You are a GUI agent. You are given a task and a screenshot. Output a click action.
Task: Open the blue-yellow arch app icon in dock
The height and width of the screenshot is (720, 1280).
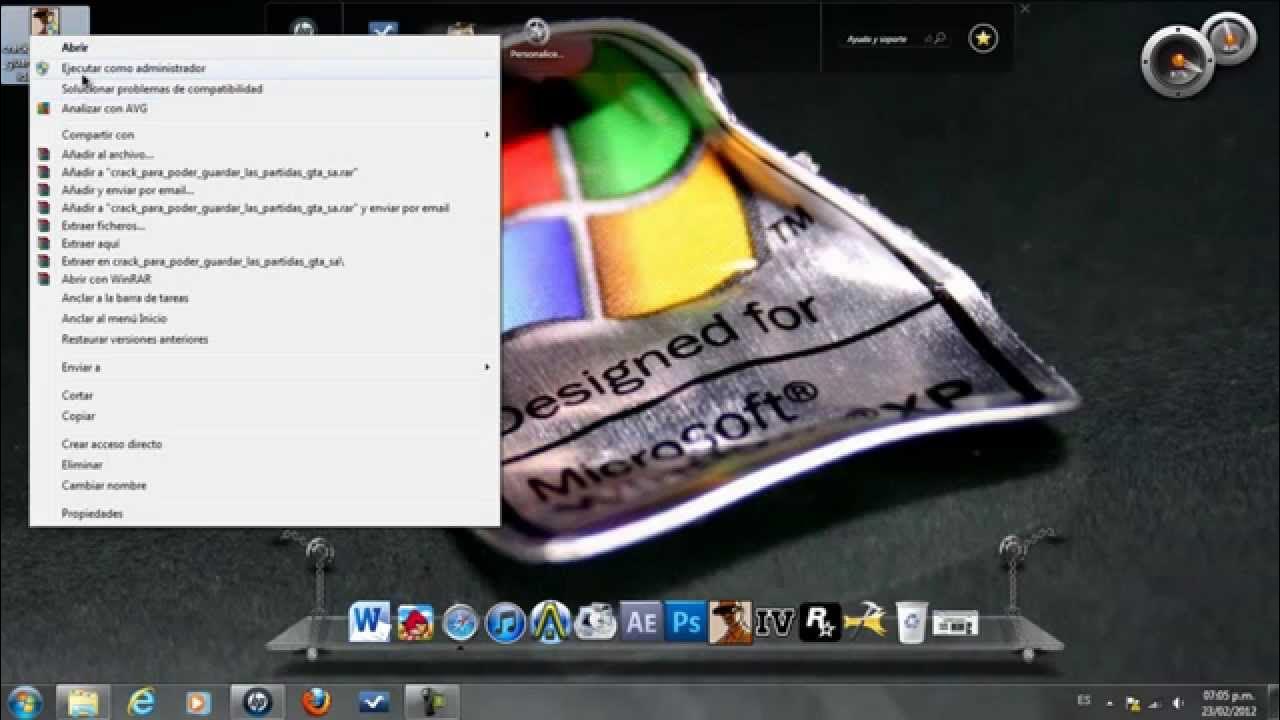tap(550, 622)
